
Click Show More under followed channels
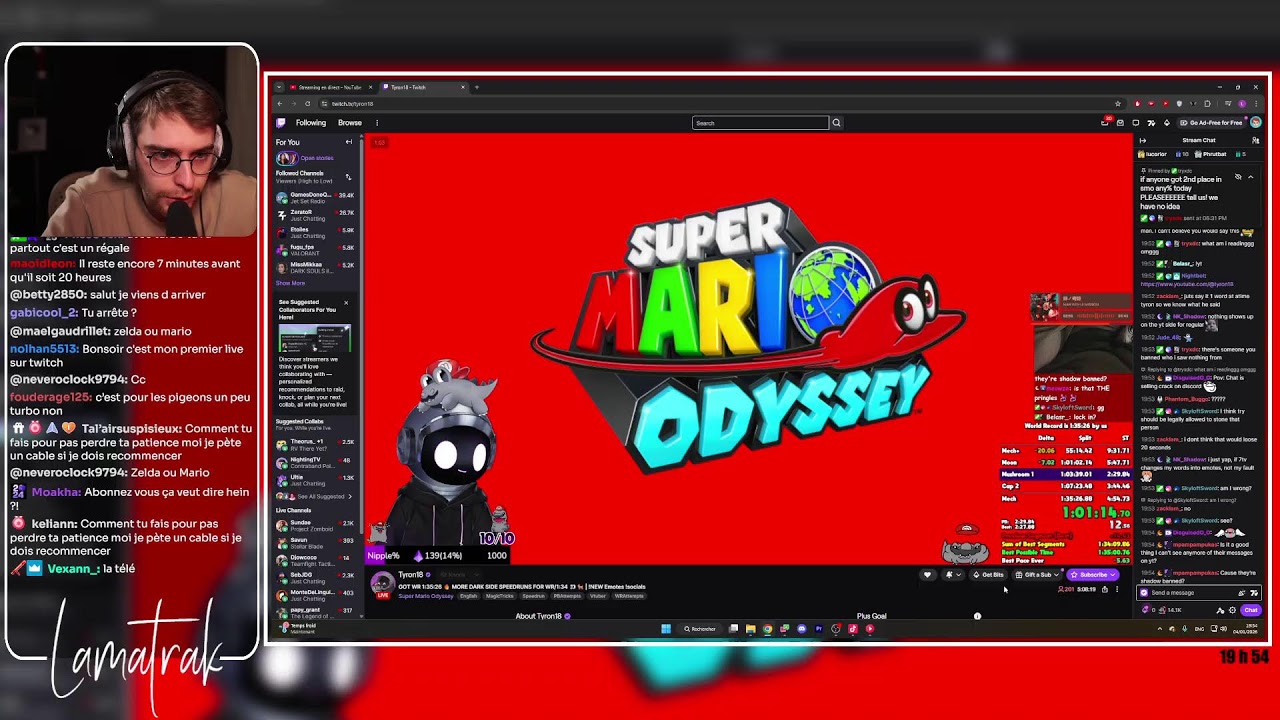coord(290,283)
